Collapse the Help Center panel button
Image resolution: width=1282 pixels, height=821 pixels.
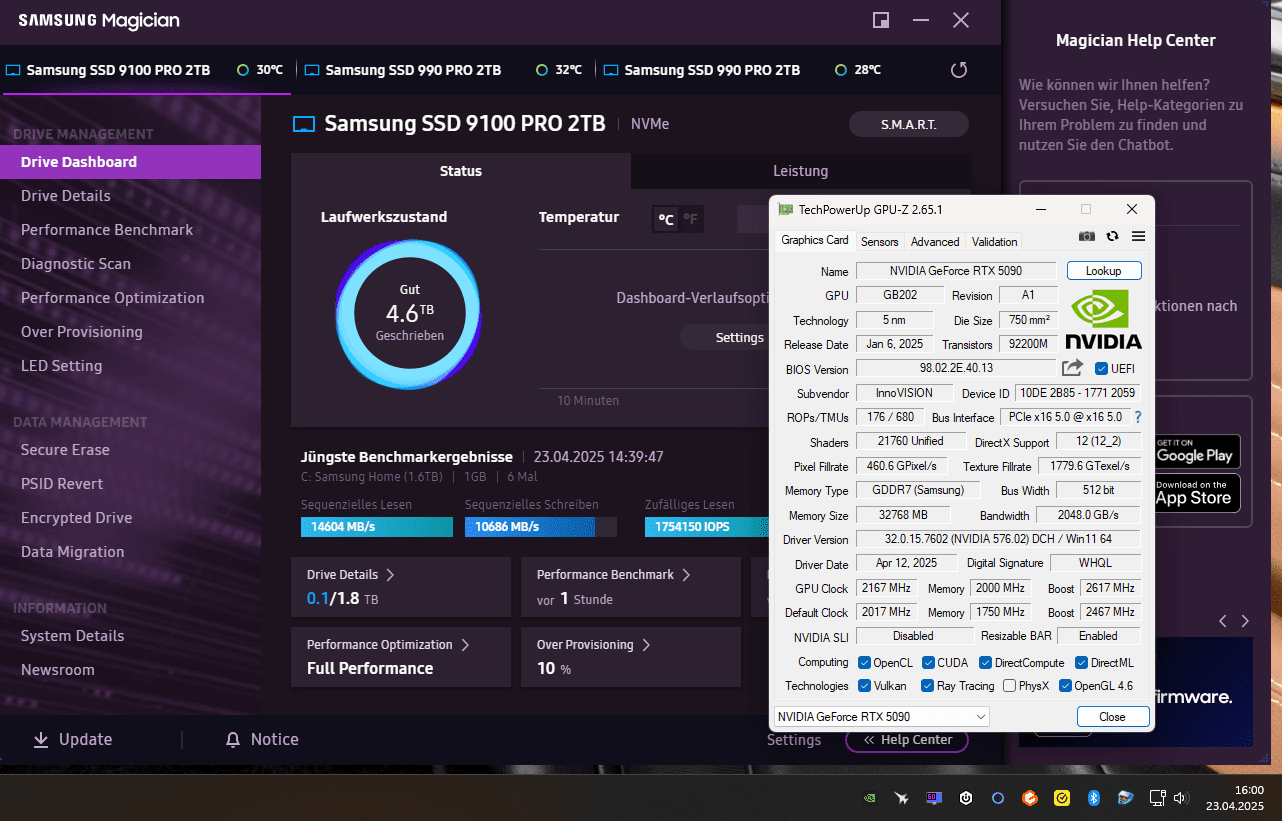[906, 740]
